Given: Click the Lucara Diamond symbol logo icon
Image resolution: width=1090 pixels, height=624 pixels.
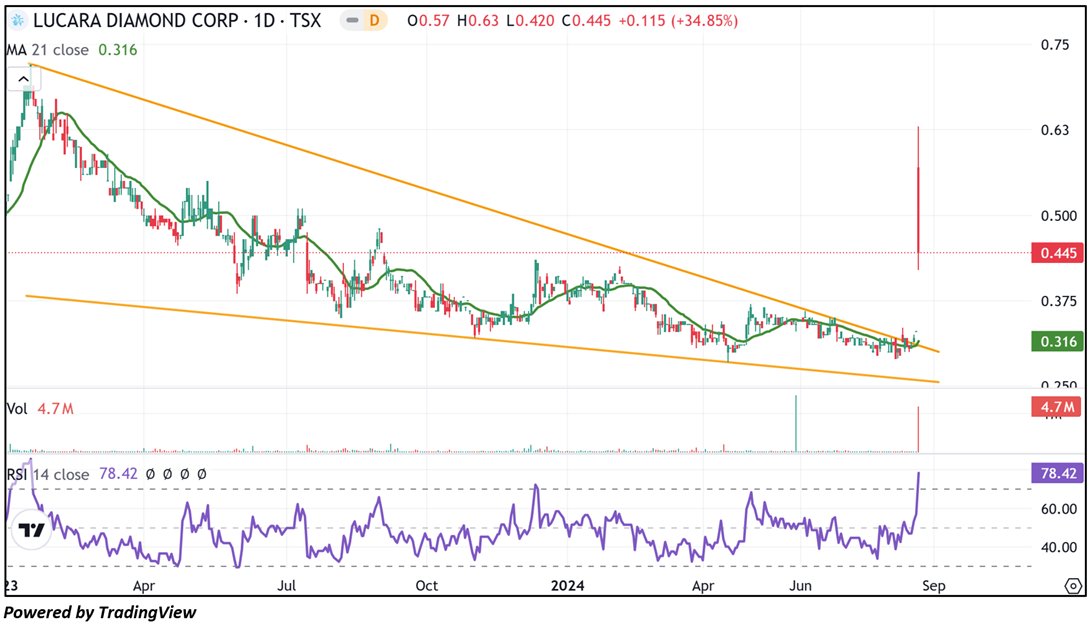Looking at the screenshot, I should (x=18, y=21).
